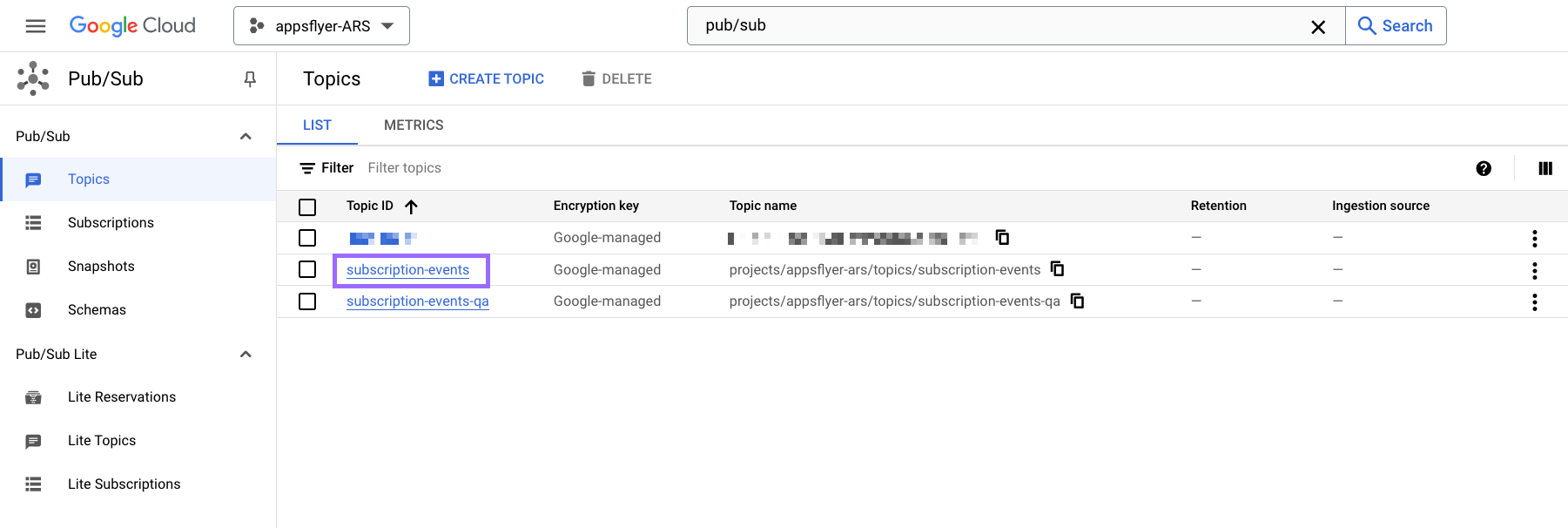Pin the Pub/Sub product
Viewport: 1568px width, 528px height.
(250, 79)
